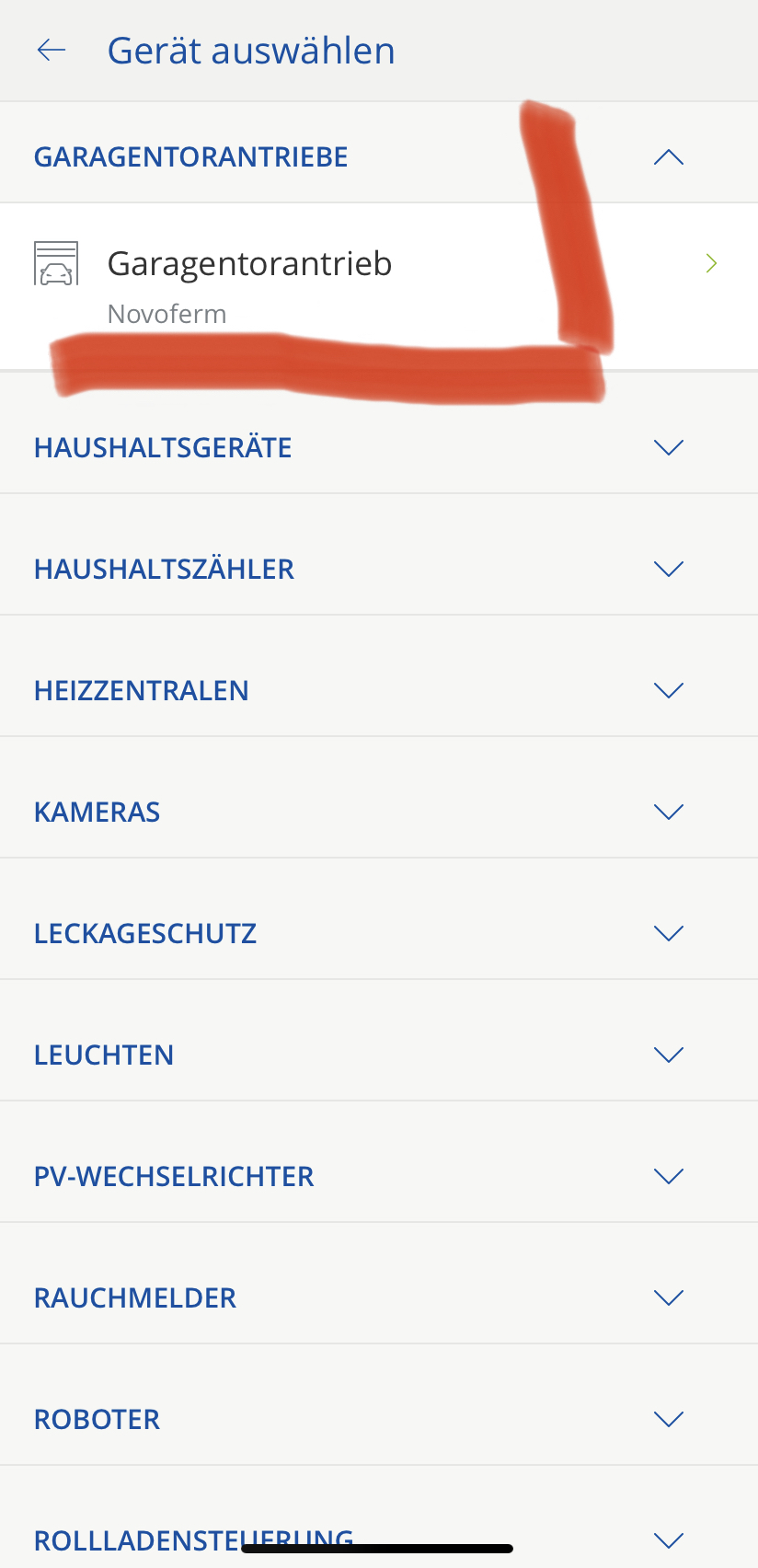
Task: Expand the Kameras chevron
Action: tap(669, 812)
